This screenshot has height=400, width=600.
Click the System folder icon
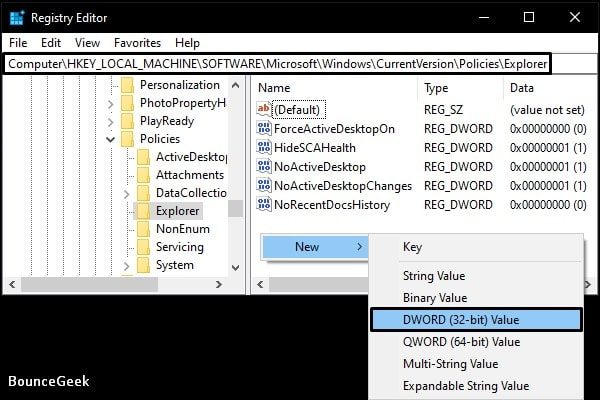pos(143,265)
